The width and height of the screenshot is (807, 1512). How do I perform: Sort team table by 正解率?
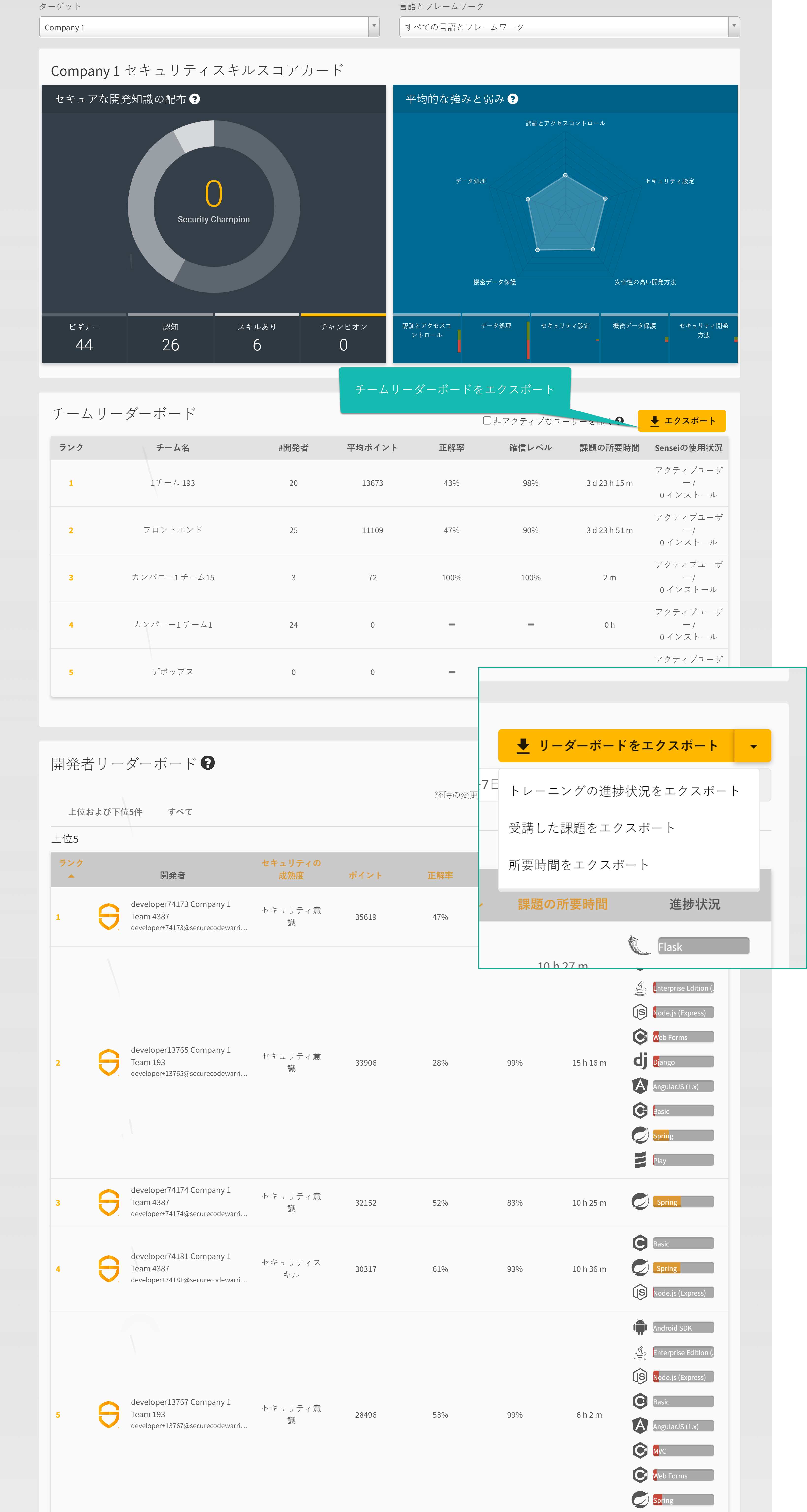click(451, 448)
